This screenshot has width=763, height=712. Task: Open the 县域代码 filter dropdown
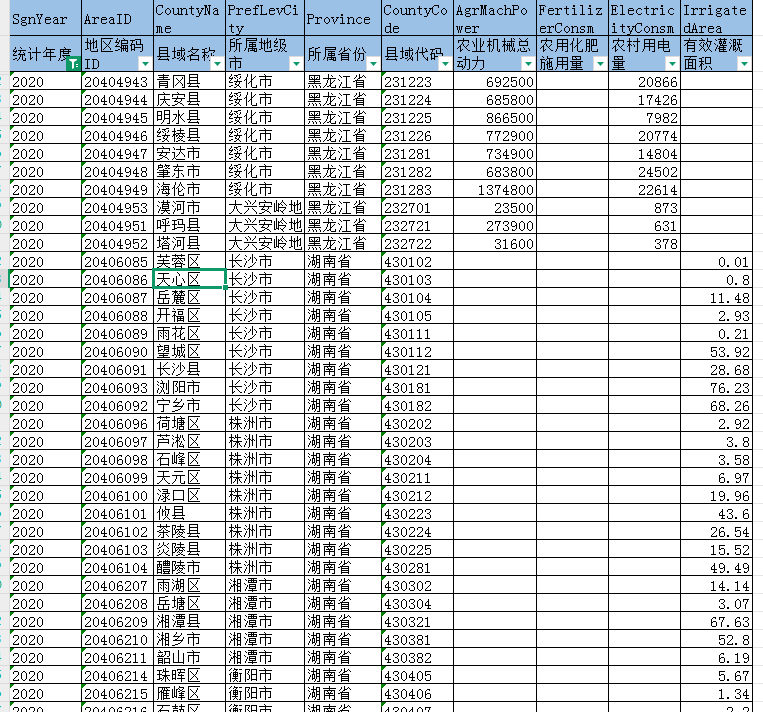(445, 63)
